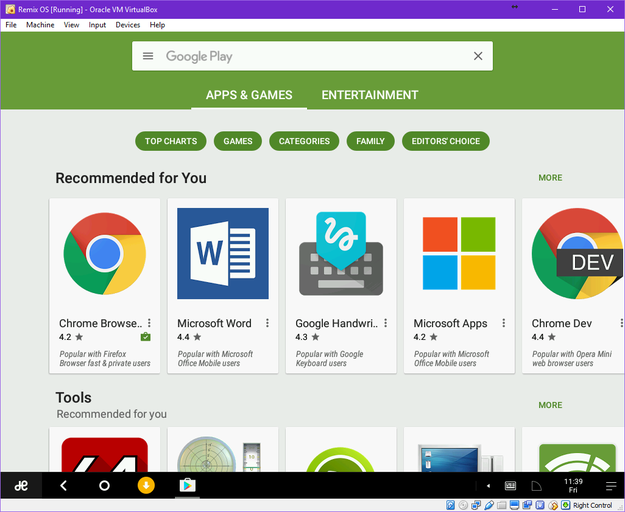
Task: Open the Google Handwriting Input app icon
Action: click(x=341, y=253)
